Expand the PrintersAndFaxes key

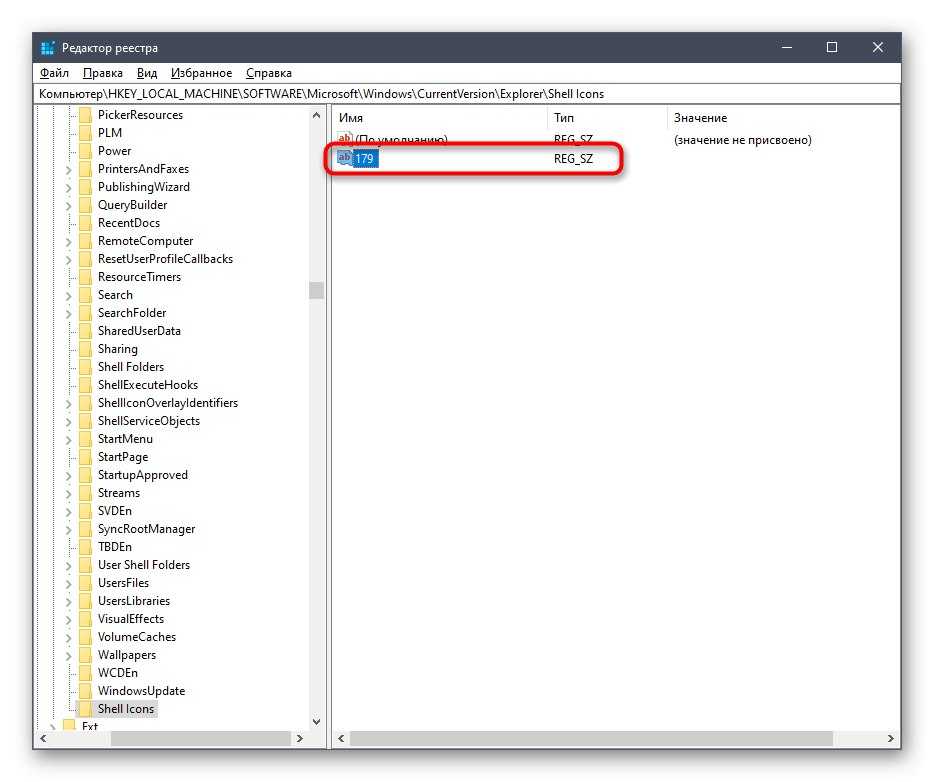click(x=68, y=170)
